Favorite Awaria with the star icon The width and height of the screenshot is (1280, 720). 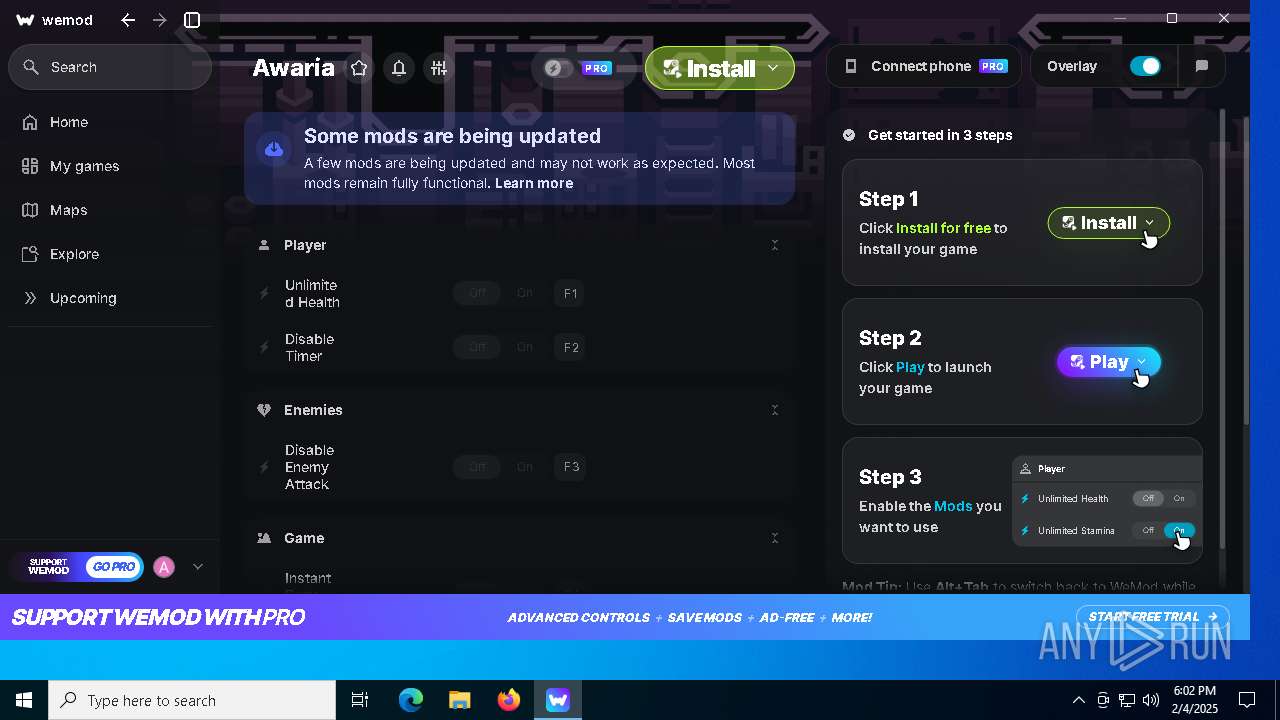[359, 68]
